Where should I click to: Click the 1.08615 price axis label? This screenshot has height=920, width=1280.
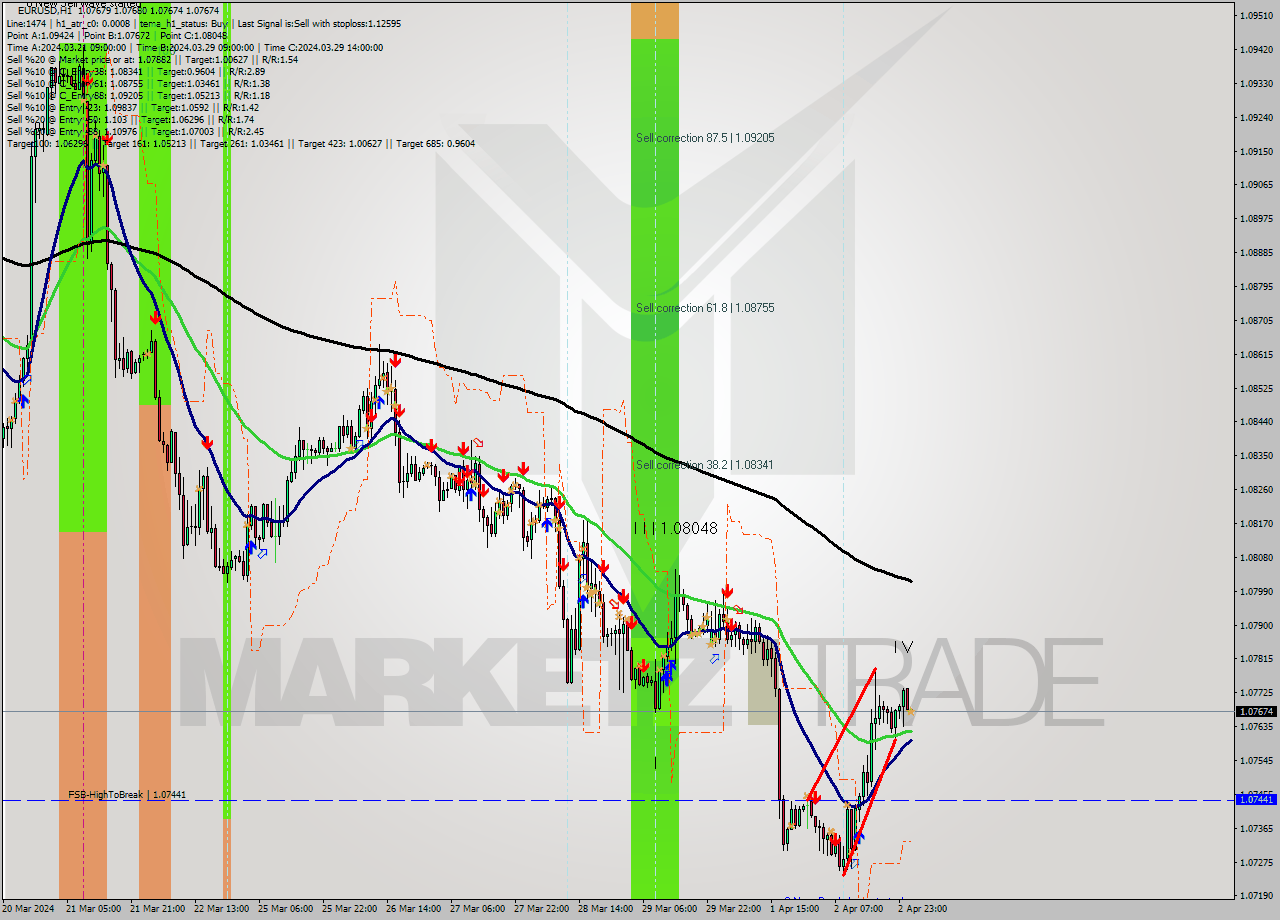tap(1256, 354)
